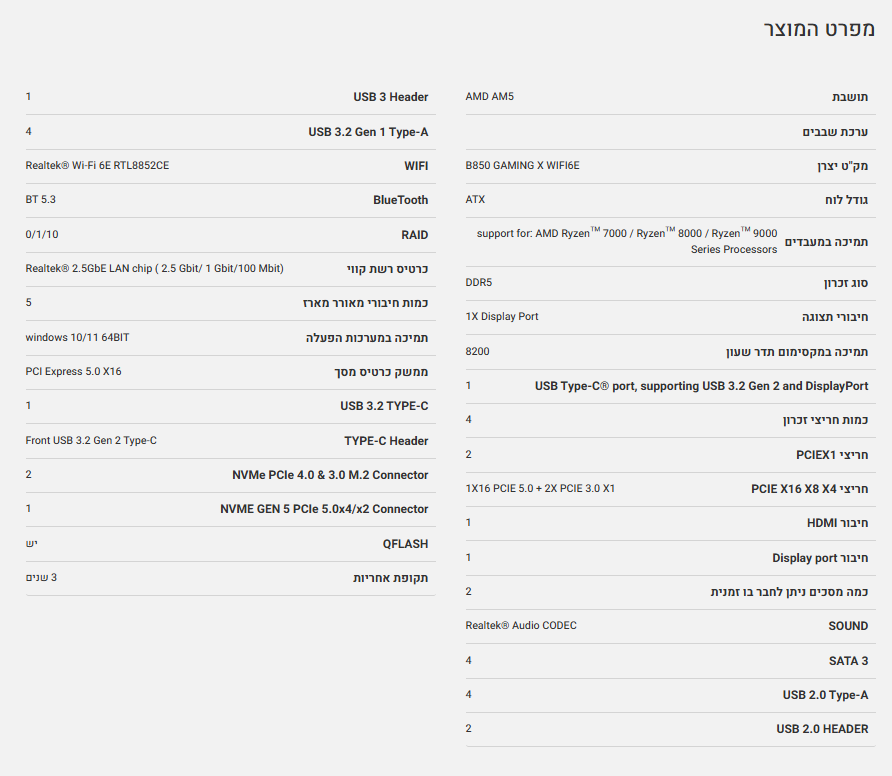Viewport: 892px width, 776px height.
Task: Click the Front USB 3.2 Gen 2 Type-C value
Action: 91,441
